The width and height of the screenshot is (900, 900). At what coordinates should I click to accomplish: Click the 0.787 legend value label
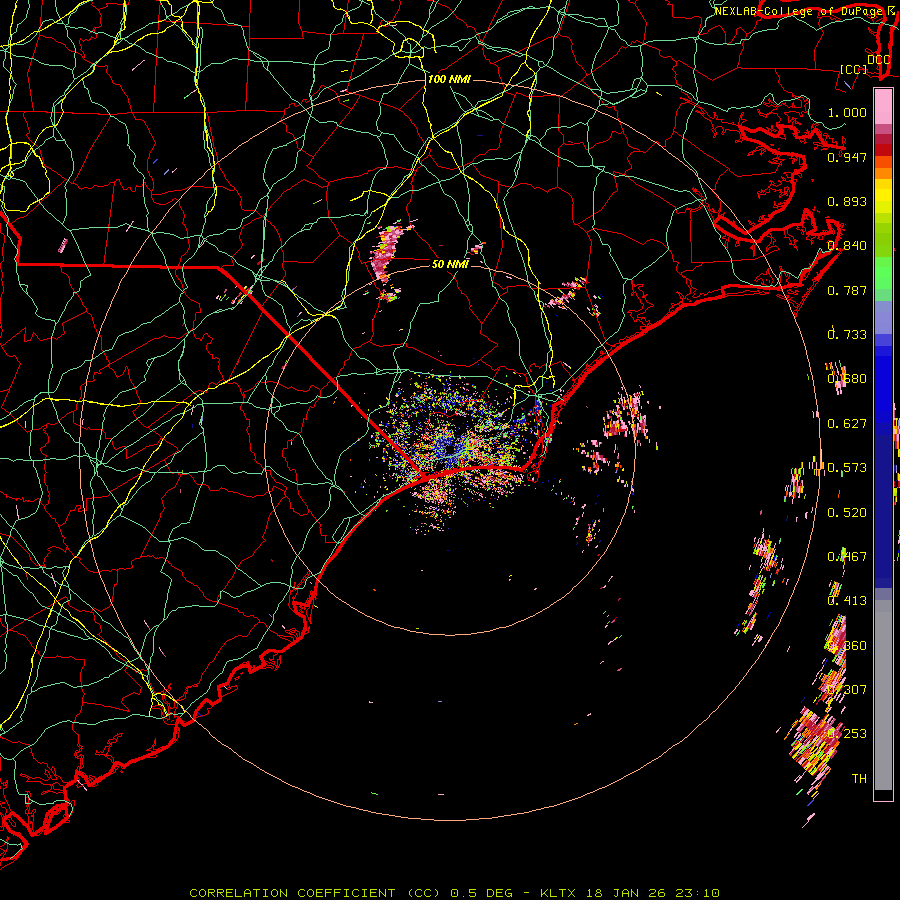pos(847,290)
